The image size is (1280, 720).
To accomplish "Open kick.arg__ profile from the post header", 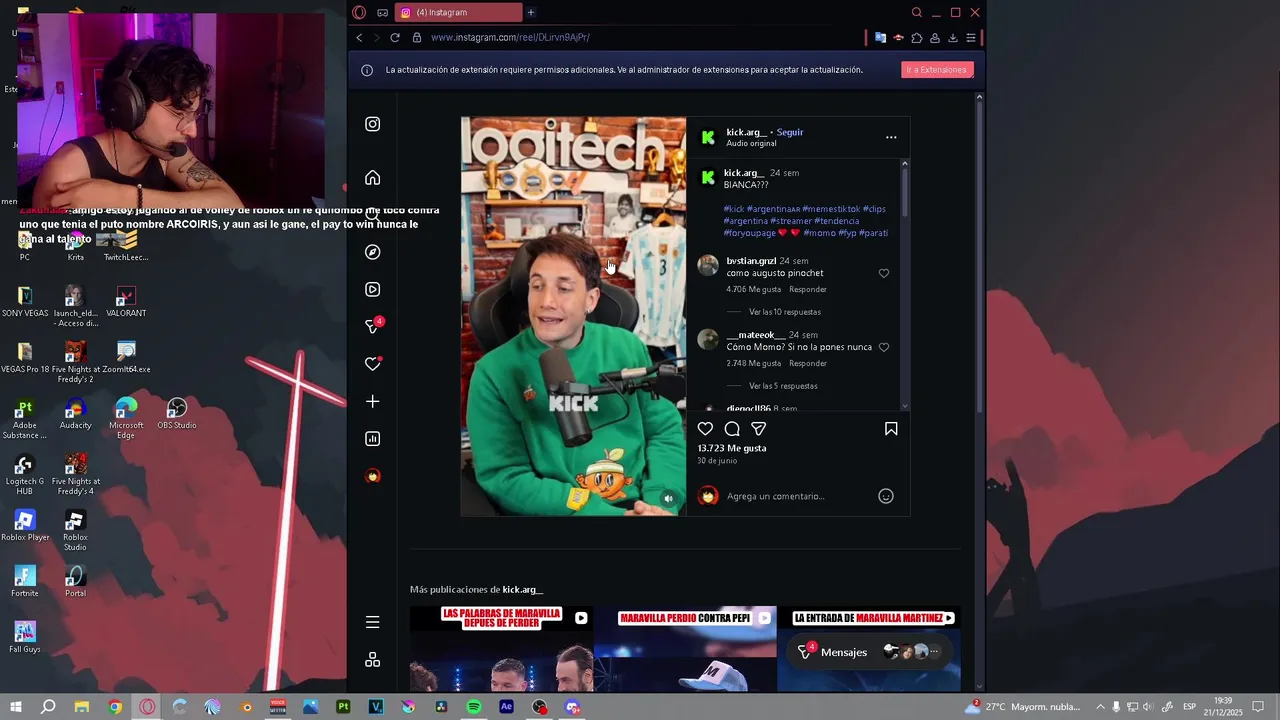I will tap(746, 132).
